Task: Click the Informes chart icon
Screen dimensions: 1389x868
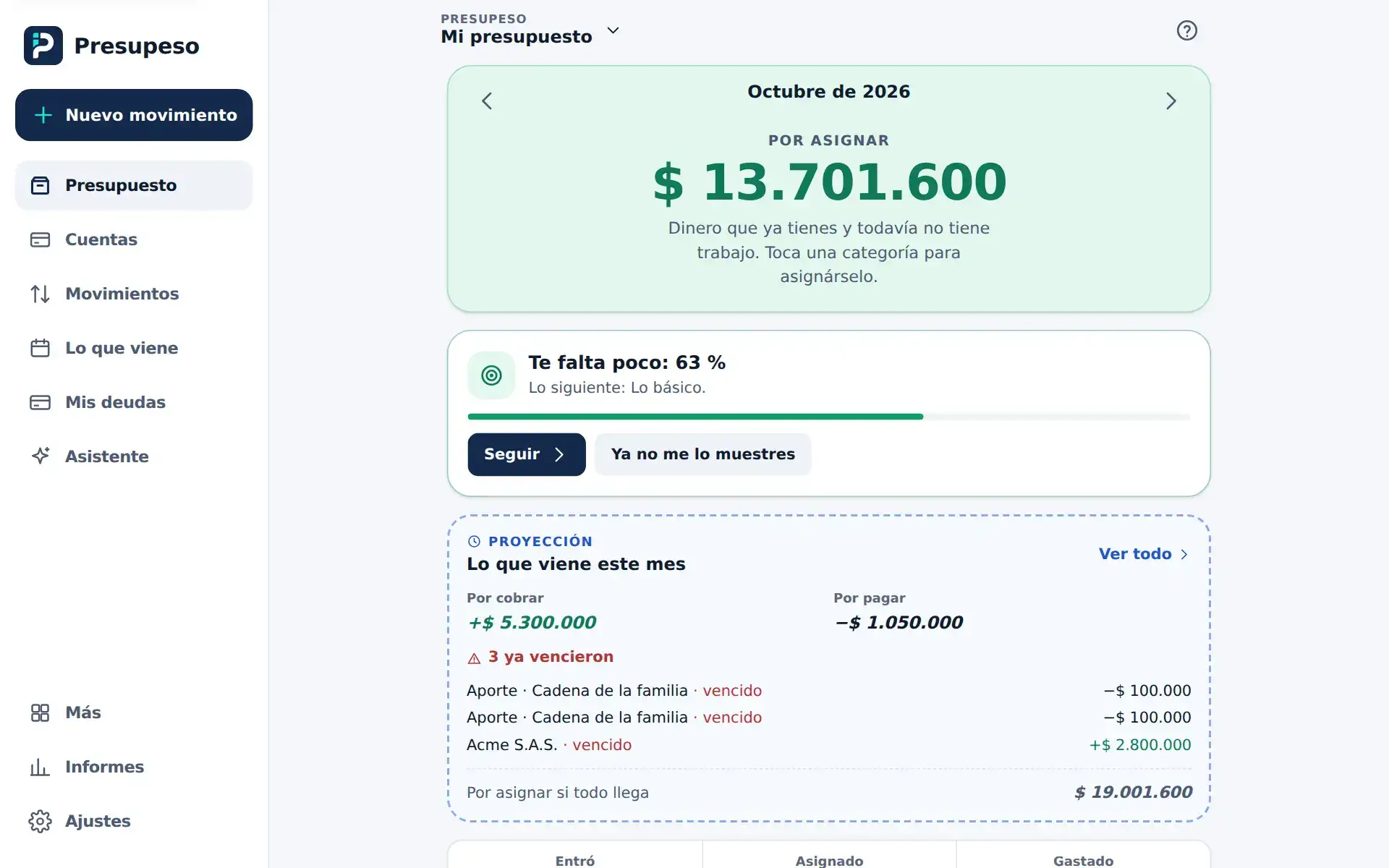Action: tap(41, 767)
